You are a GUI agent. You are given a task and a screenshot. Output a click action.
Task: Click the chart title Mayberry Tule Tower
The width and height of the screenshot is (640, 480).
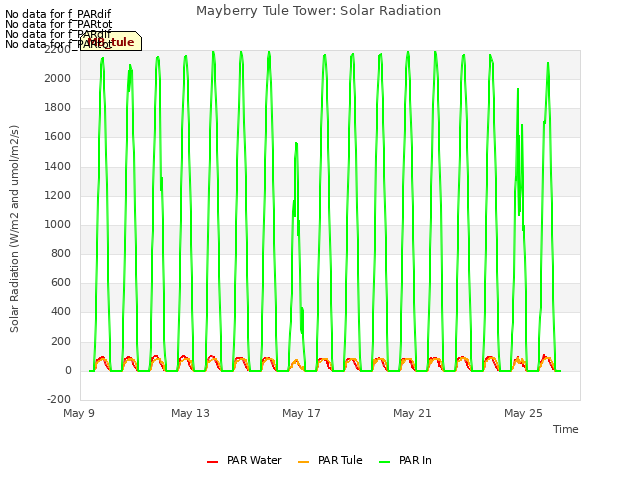[318, 11]
